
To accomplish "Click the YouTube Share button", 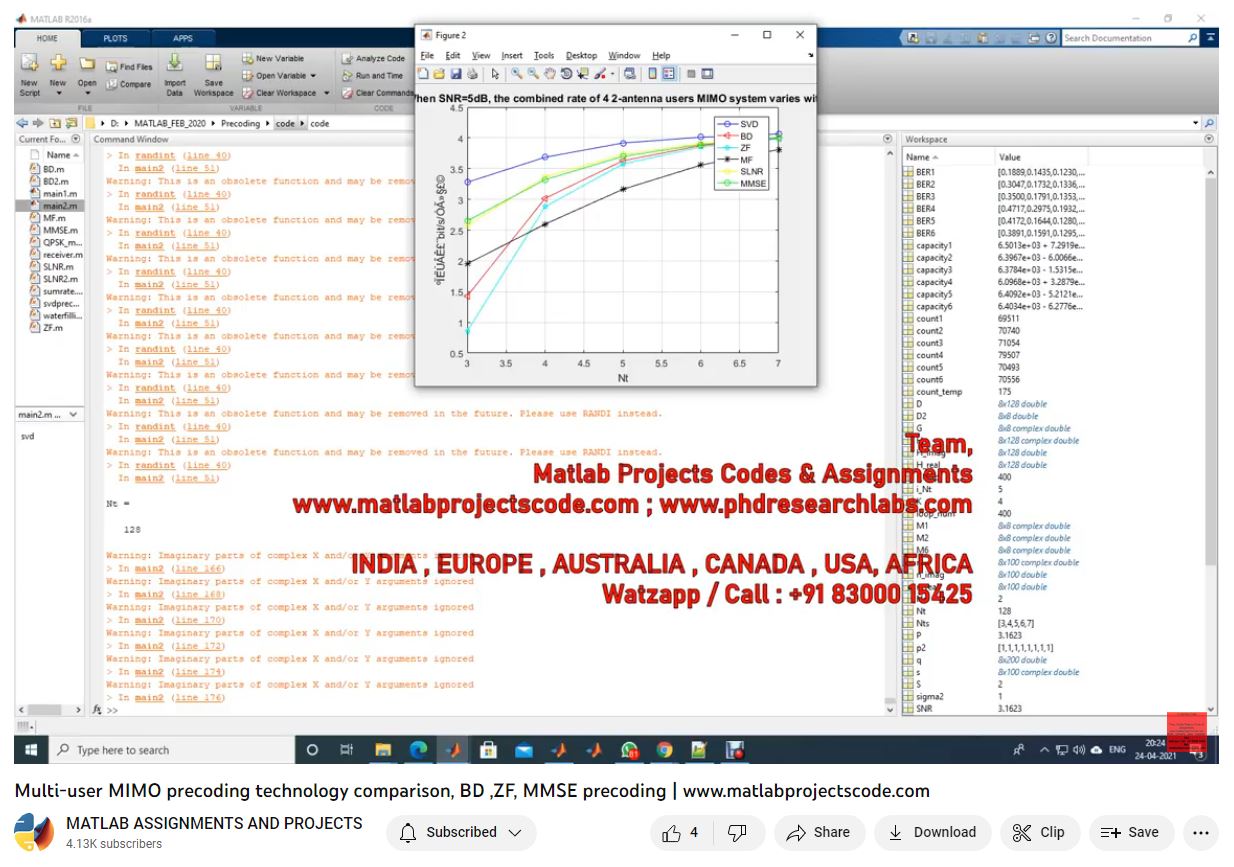I will (x=818, y=832).
